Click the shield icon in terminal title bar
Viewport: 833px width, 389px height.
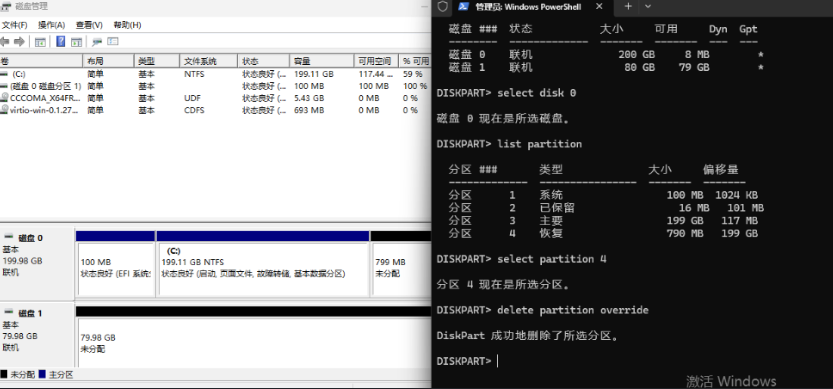pyautogui.click(x=443, y=6)
